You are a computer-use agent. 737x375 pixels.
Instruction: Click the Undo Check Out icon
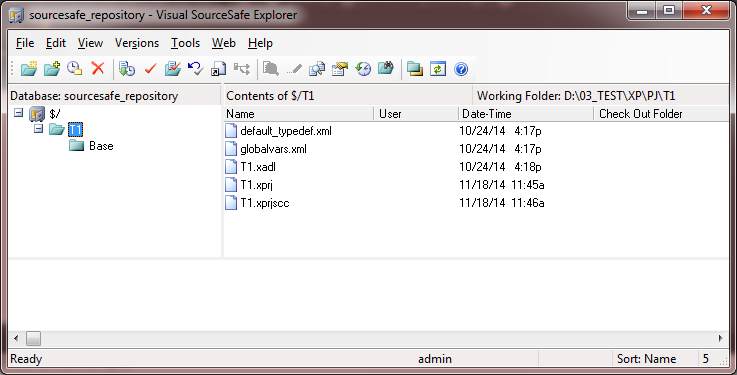[x=196, y=69]
